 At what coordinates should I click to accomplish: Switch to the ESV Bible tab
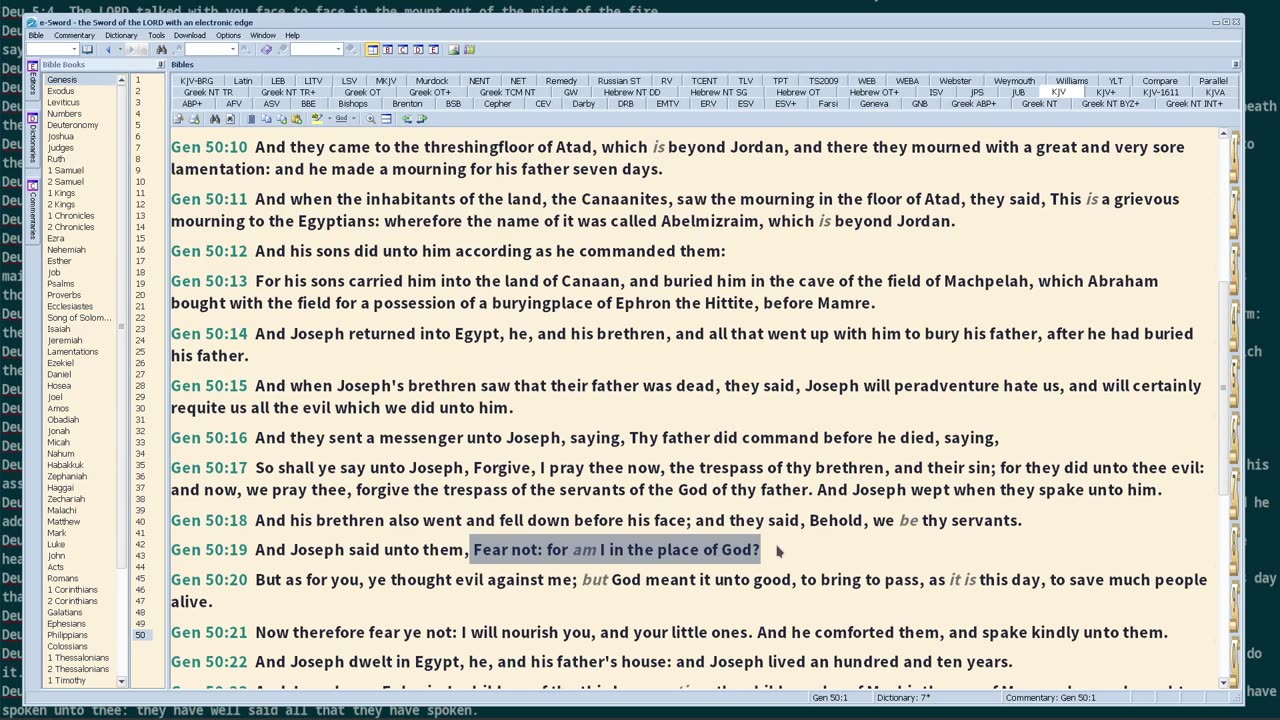746,104
